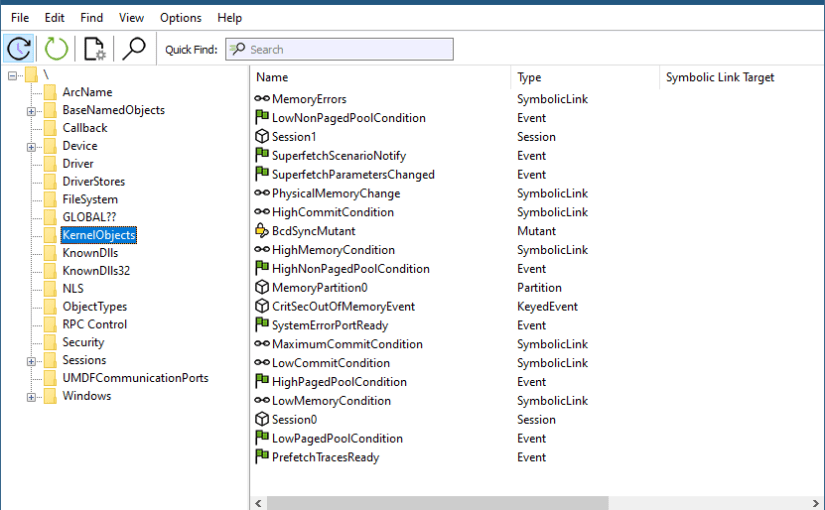
Task: Click the HighNonPagedPoolCondition flag icon
Action: pyautogui.click(x=262, y=268)
